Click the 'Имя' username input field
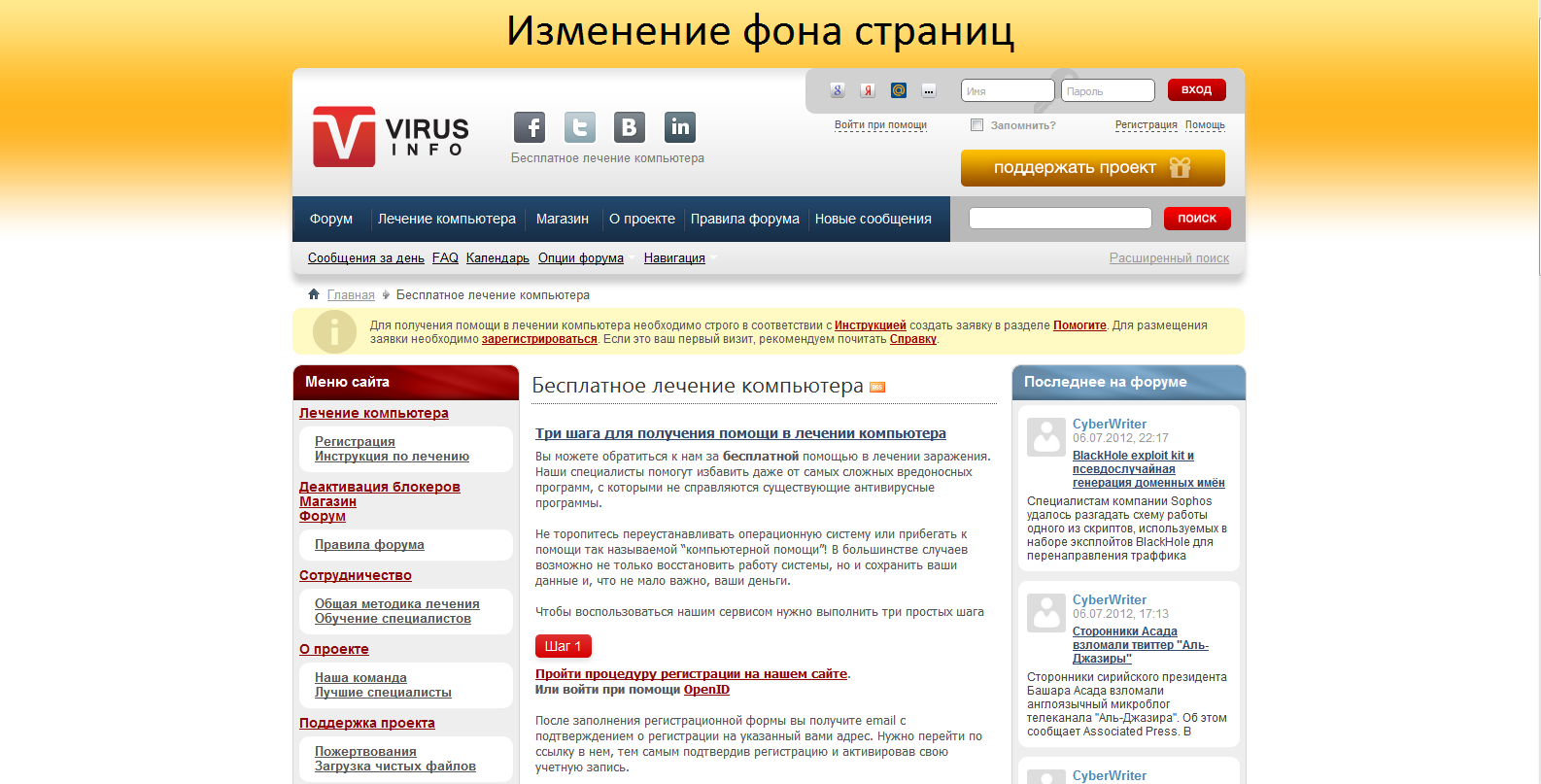This screenshot has height=784, width=1541. (x=1008, y=91)
